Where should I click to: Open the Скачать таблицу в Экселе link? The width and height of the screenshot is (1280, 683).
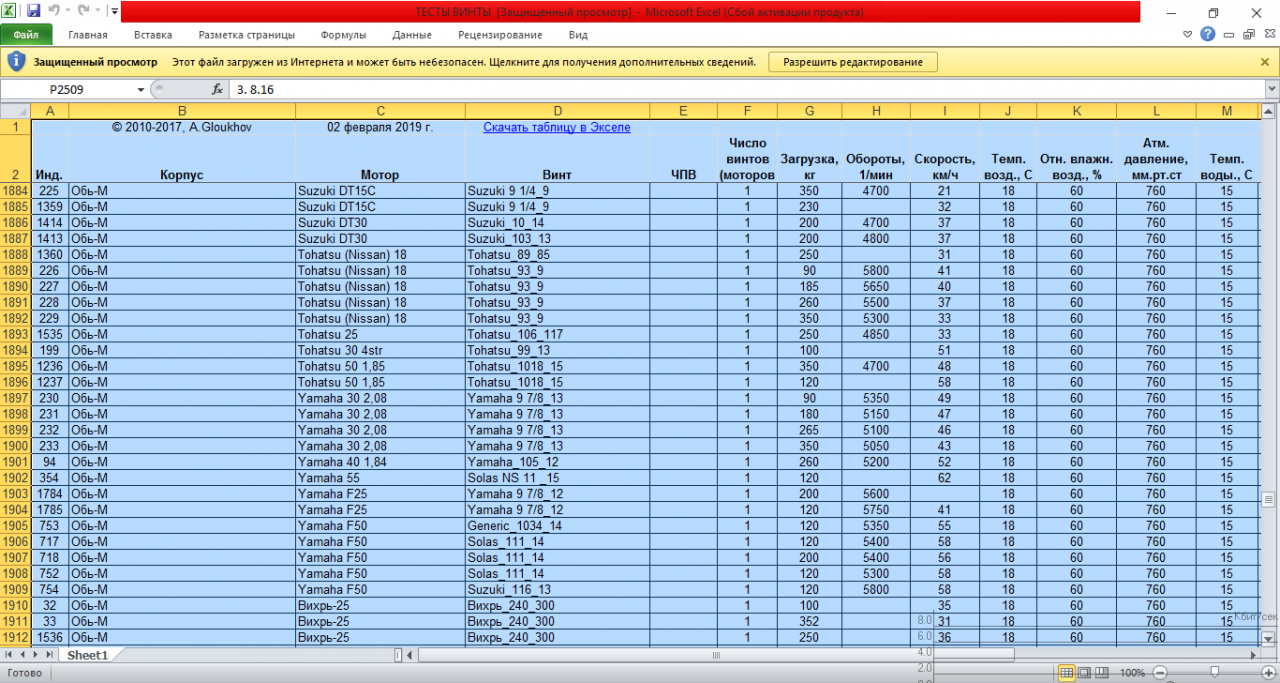(556, 127)
